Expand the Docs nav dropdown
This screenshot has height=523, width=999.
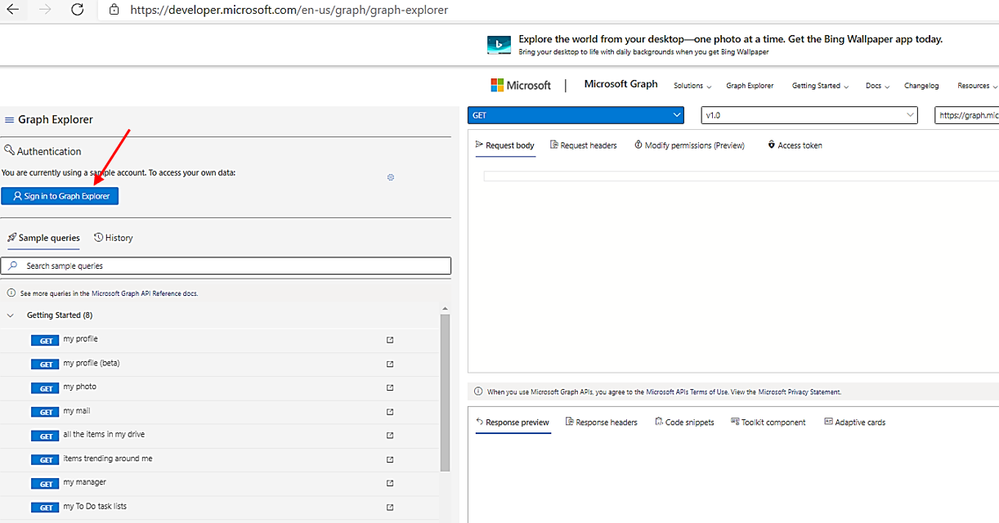pyautogui.click(x=877, y=85)
